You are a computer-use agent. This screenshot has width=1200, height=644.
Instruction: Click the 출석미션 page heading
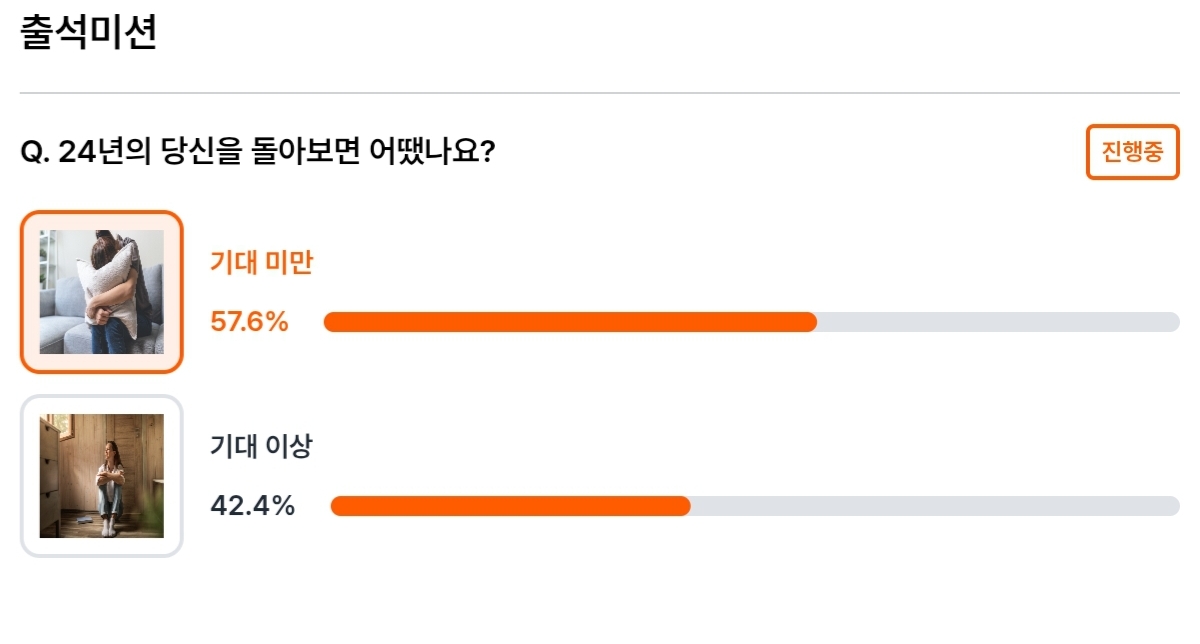[88, 33]
